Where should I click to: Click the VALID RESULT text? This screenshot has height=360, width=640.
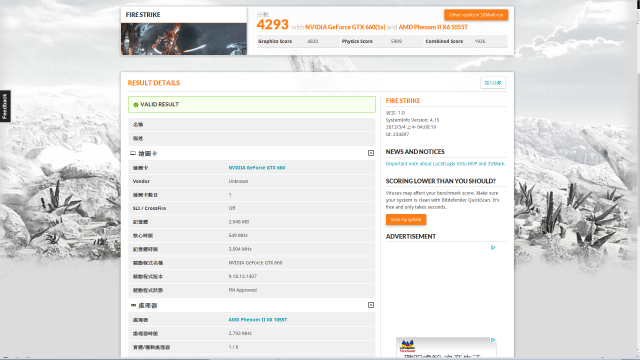click(160, 104)
